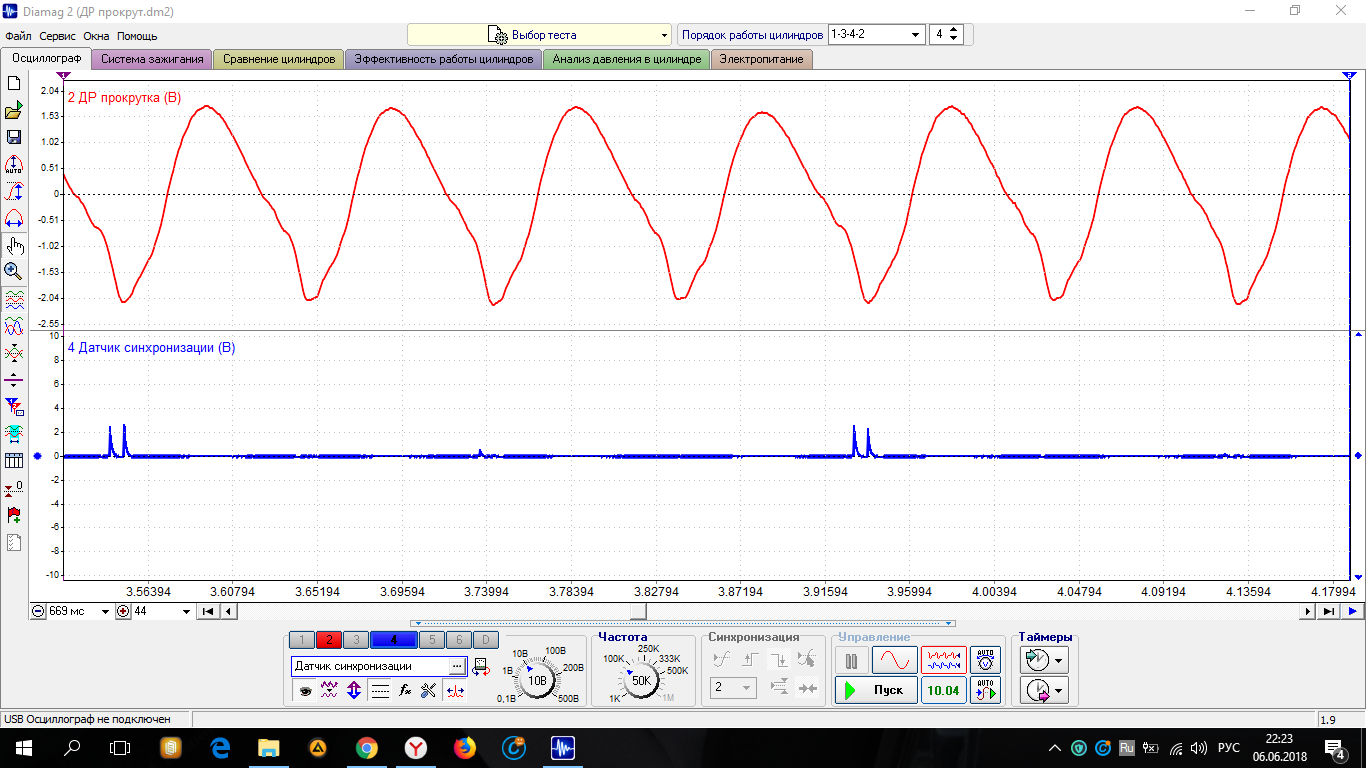
Task: Switch to Эффективность работы цилиндров tab
Action: (444, 59)
